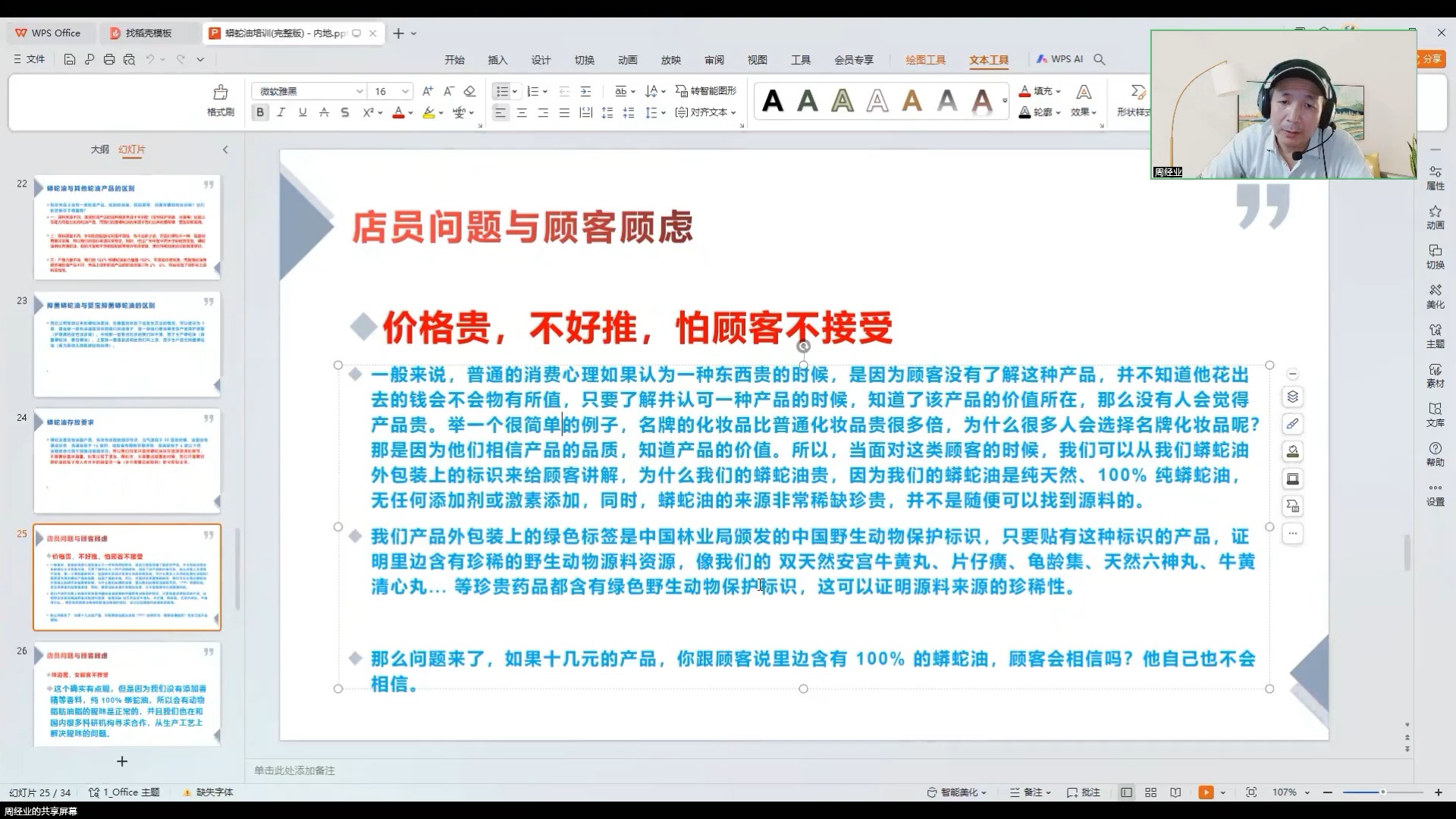The image size is (1456, 819).
Task: Open the 文件 menu
Action: (30, 59)
